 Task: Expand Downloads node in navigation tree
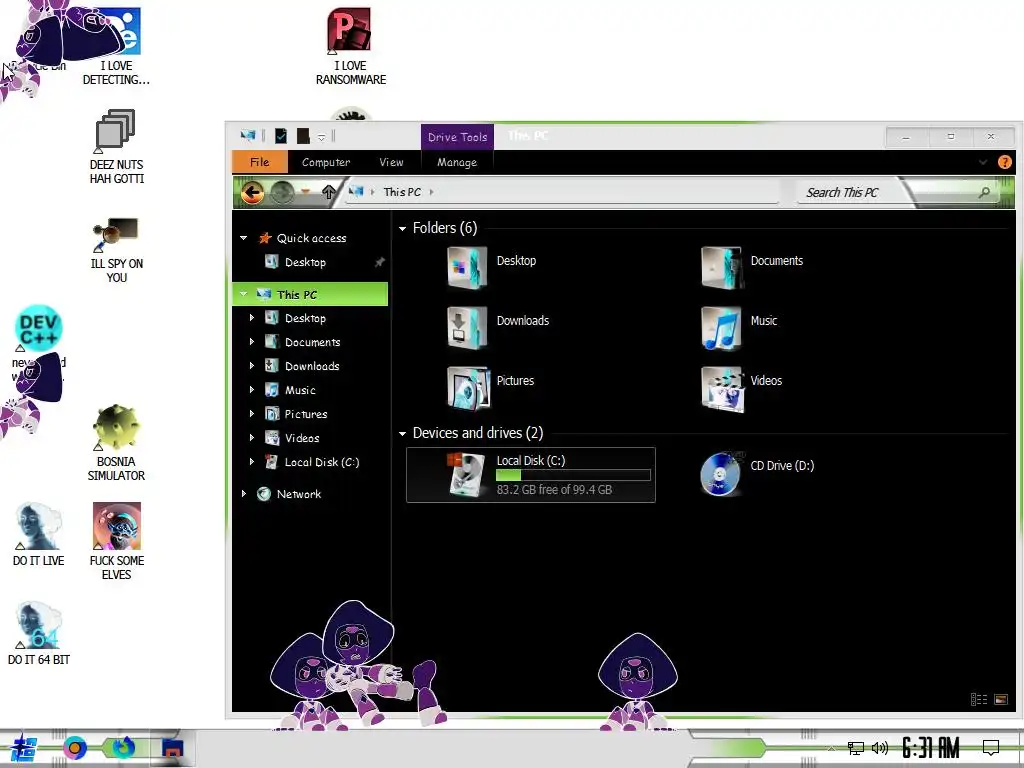pyautogui.click(x=252, y=366)
